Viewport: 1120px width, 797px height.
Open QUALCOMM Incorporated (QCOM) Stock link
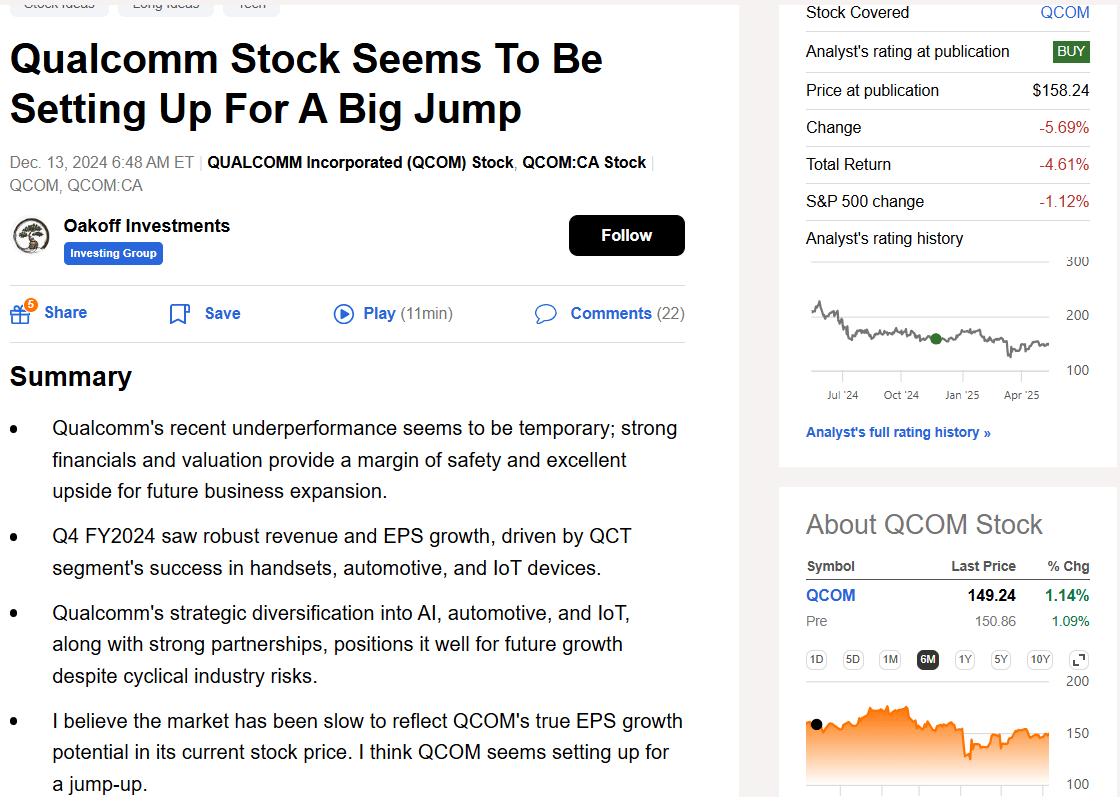point(360,162)
